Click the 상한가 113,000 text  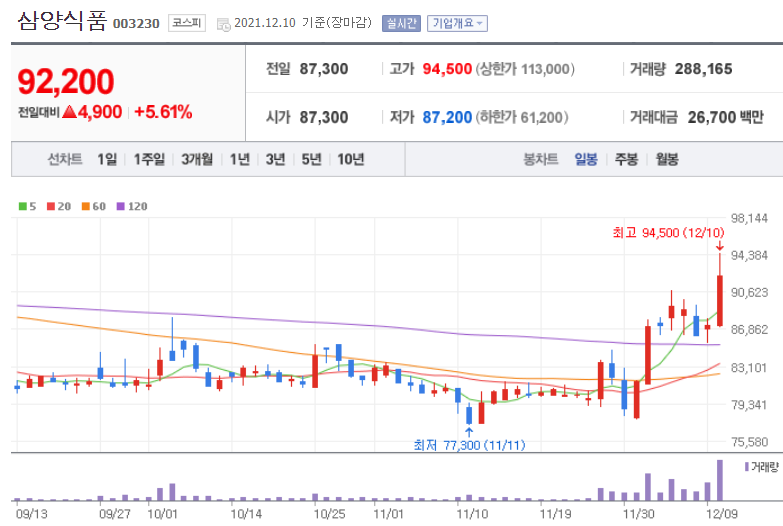click(525, 69)
